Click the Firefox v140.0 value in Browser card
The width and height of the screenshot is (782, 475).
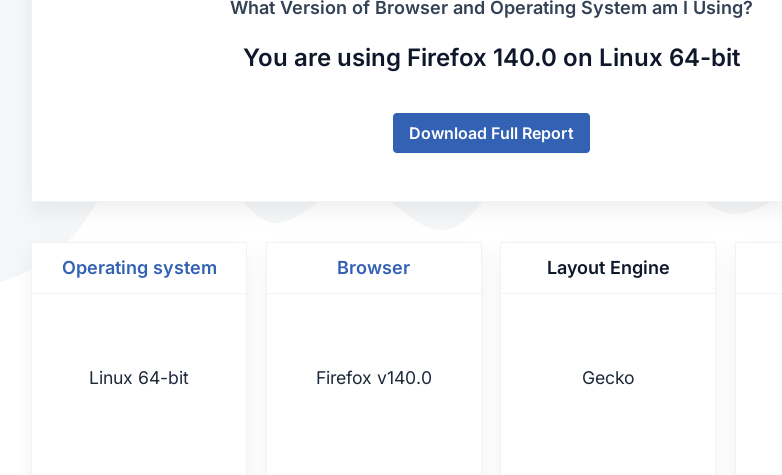point(374,378)
